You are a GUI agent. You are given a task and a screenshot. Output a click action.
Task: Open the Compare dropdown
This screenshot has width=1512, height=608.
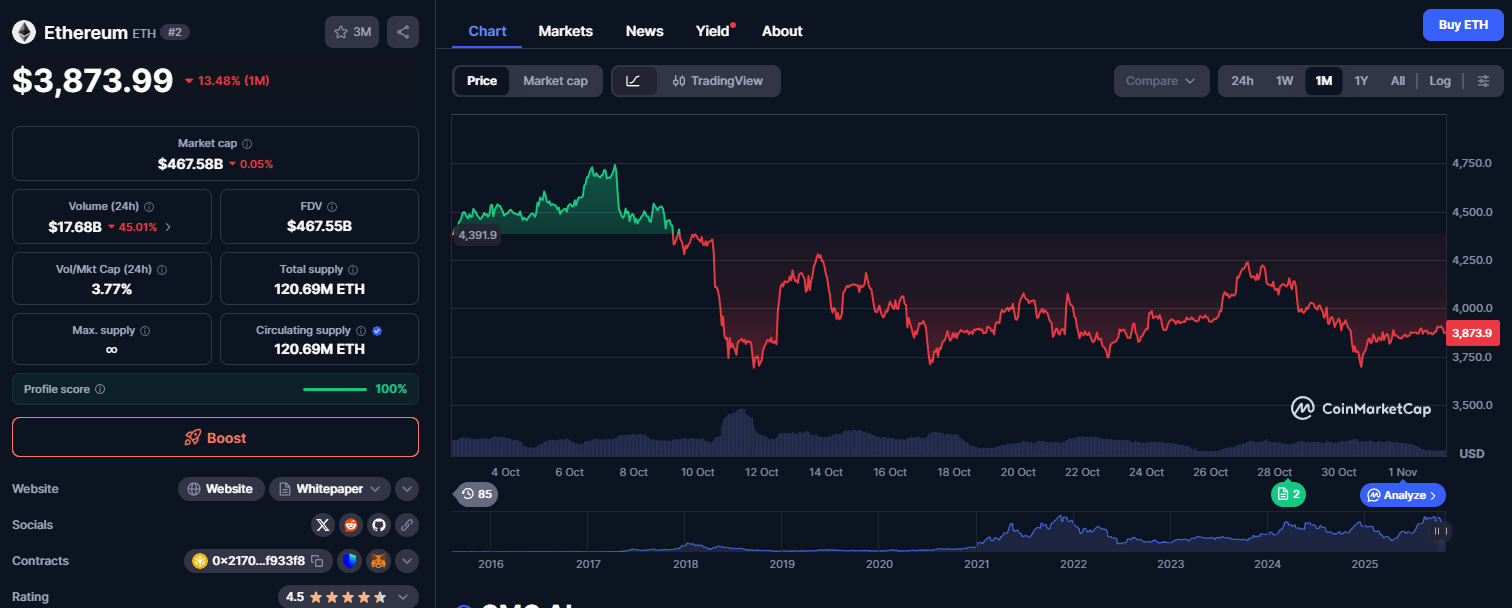click(1161, 80)
